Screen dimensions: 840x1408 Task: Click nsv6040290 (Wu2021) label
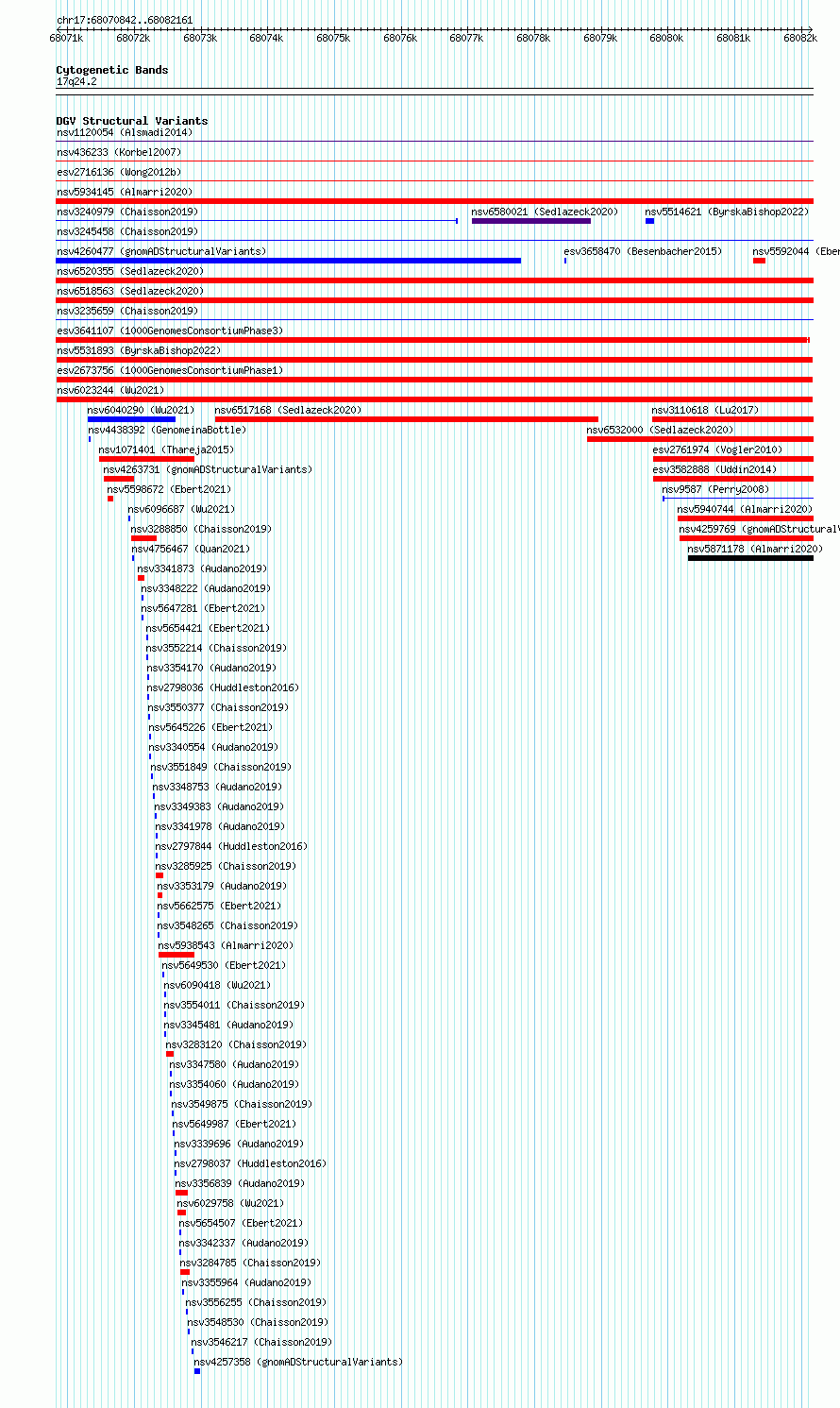(142, 410)
